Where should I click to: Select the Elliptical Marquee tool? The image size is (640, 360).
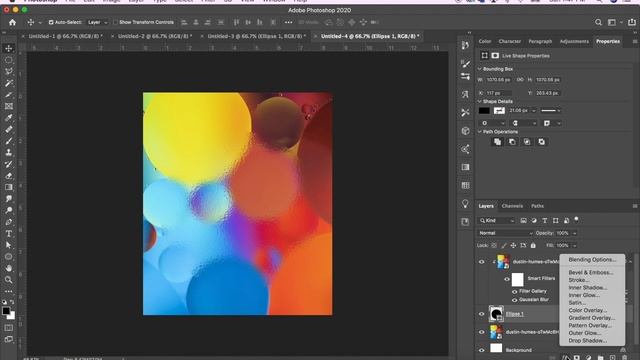click(9, 60)
